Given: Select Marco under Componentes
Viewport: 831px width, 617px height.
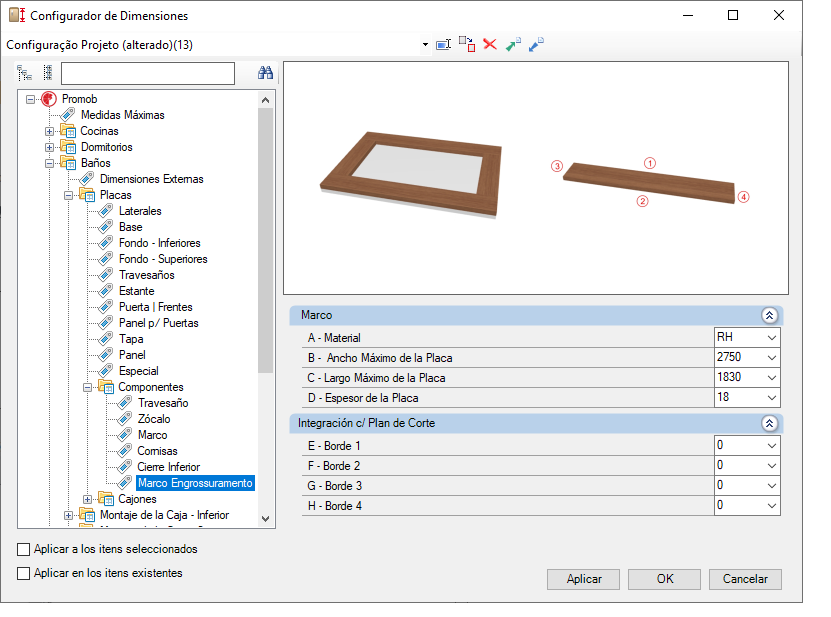Looking at the screenshot, I should click(153, 435).
